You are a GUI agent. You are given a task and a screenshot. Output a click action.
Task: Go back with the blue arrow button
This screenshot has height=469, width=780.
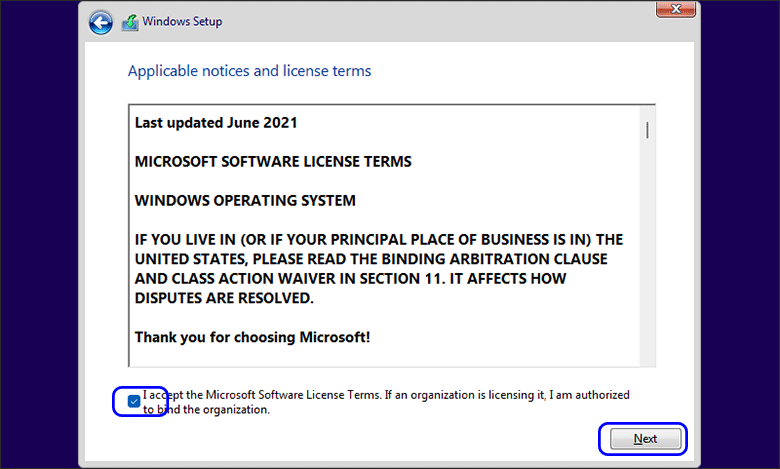coord(100,22)
